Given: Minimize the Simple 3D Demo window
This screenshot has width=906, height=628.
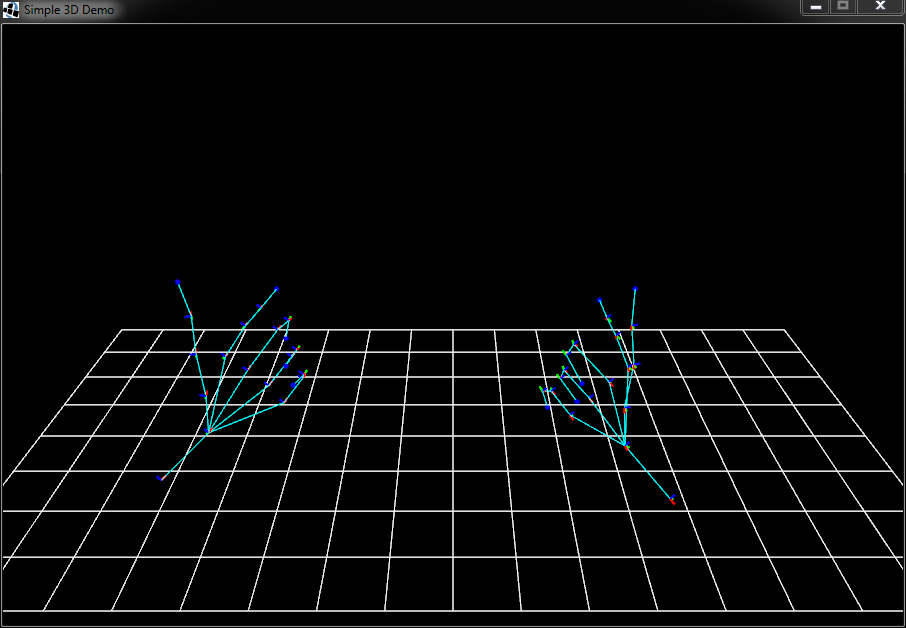Looking at the screenshot, I should click(816, 6).
